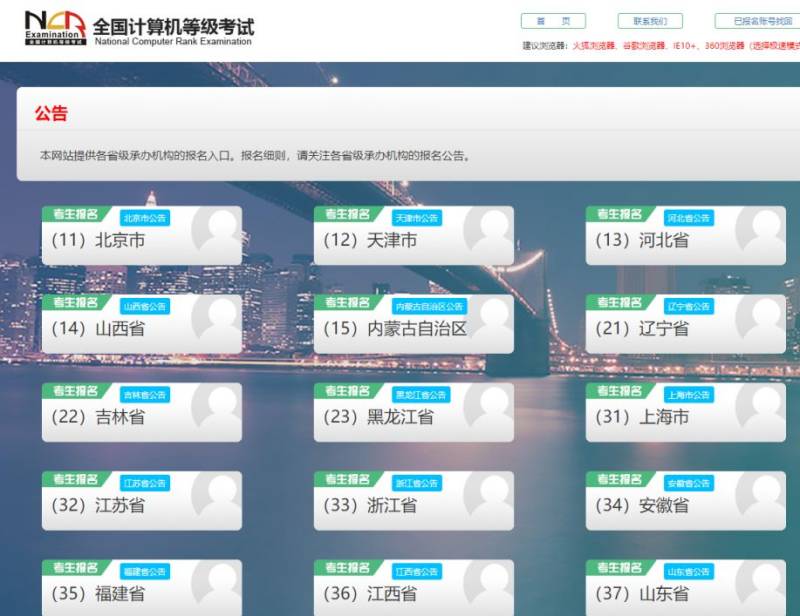Screen dimensions: 800x616
Task: Open the 联系我们 contact page
Action: click(x=650, y=21)
